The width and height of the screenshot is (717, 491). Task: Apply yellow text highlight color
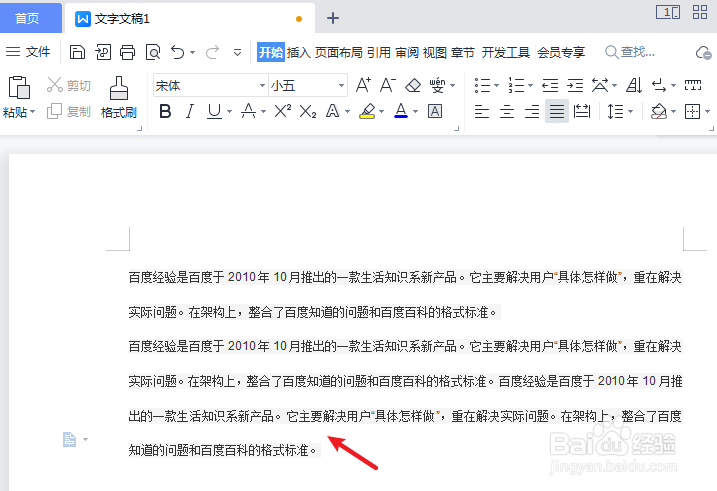coord(367,111)
